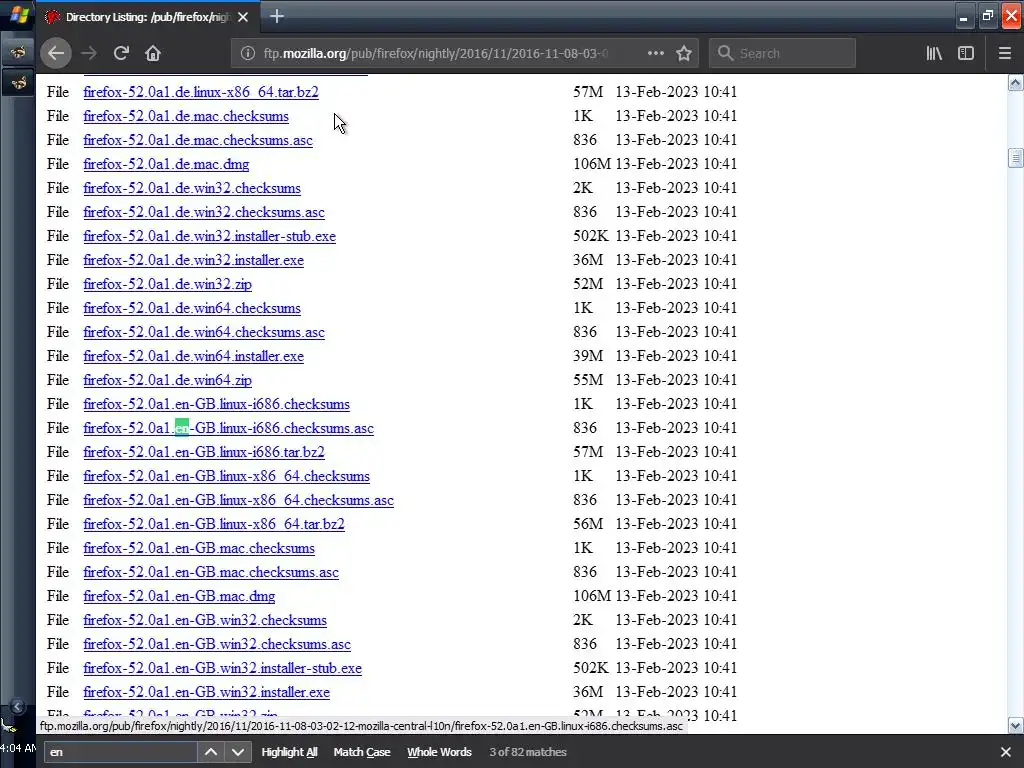The height and width of the screenshot is (768, 1024).
Task: Open firefox-52.0a1.de.mac.checksums link
Action: click(x=186, y=116)
